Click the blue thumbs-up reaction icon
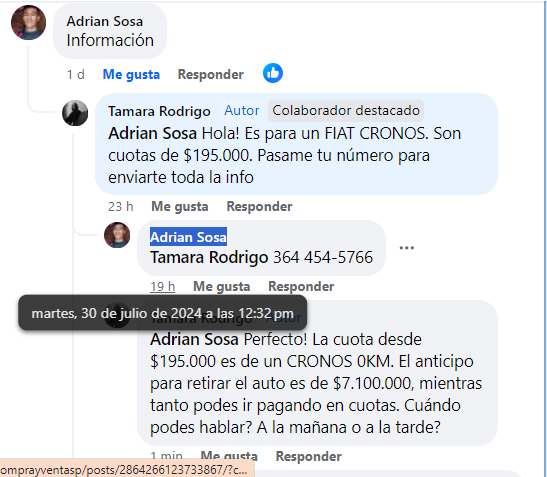The image size is (547, 477). pos(273,73)
